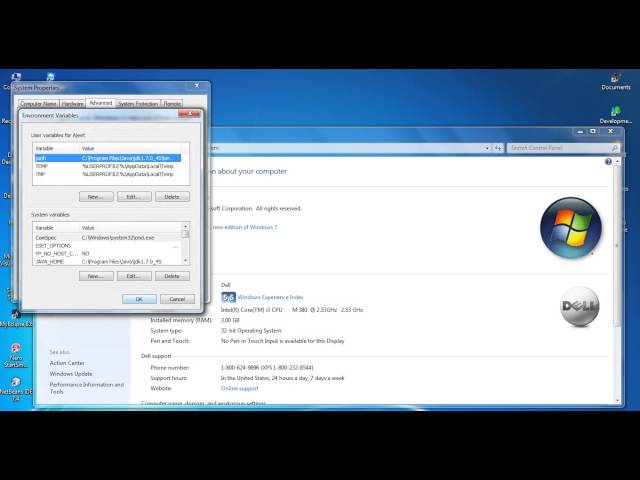The height and width of the screenshot is (480, 640).
Task: Click New under user variables
Action: click(96, 197)
